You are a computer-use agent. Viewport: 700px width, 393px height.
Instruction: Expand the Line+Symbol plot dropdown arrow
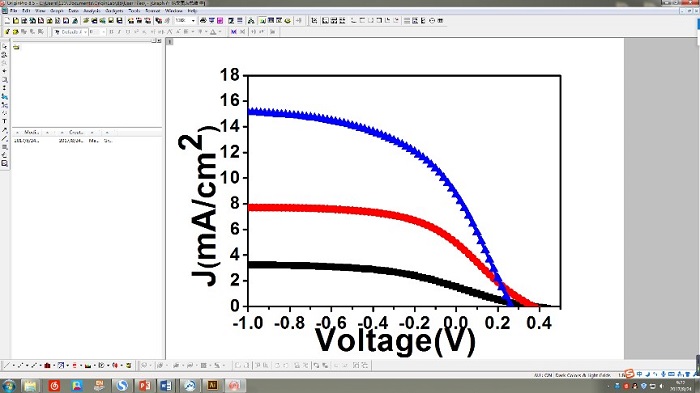point(41,365)
